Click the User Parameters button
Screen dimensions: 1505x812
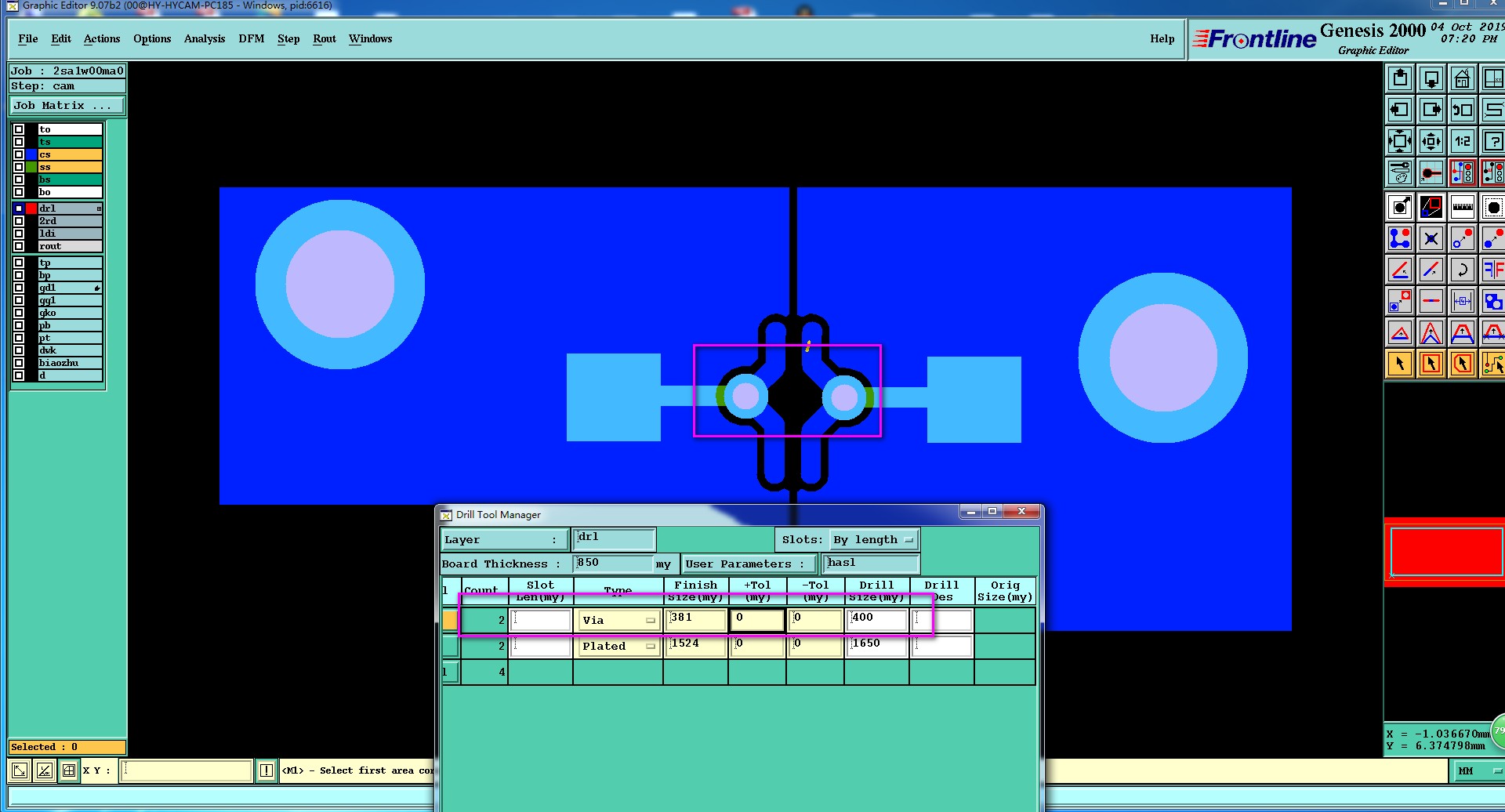click(x=750, y=564)
